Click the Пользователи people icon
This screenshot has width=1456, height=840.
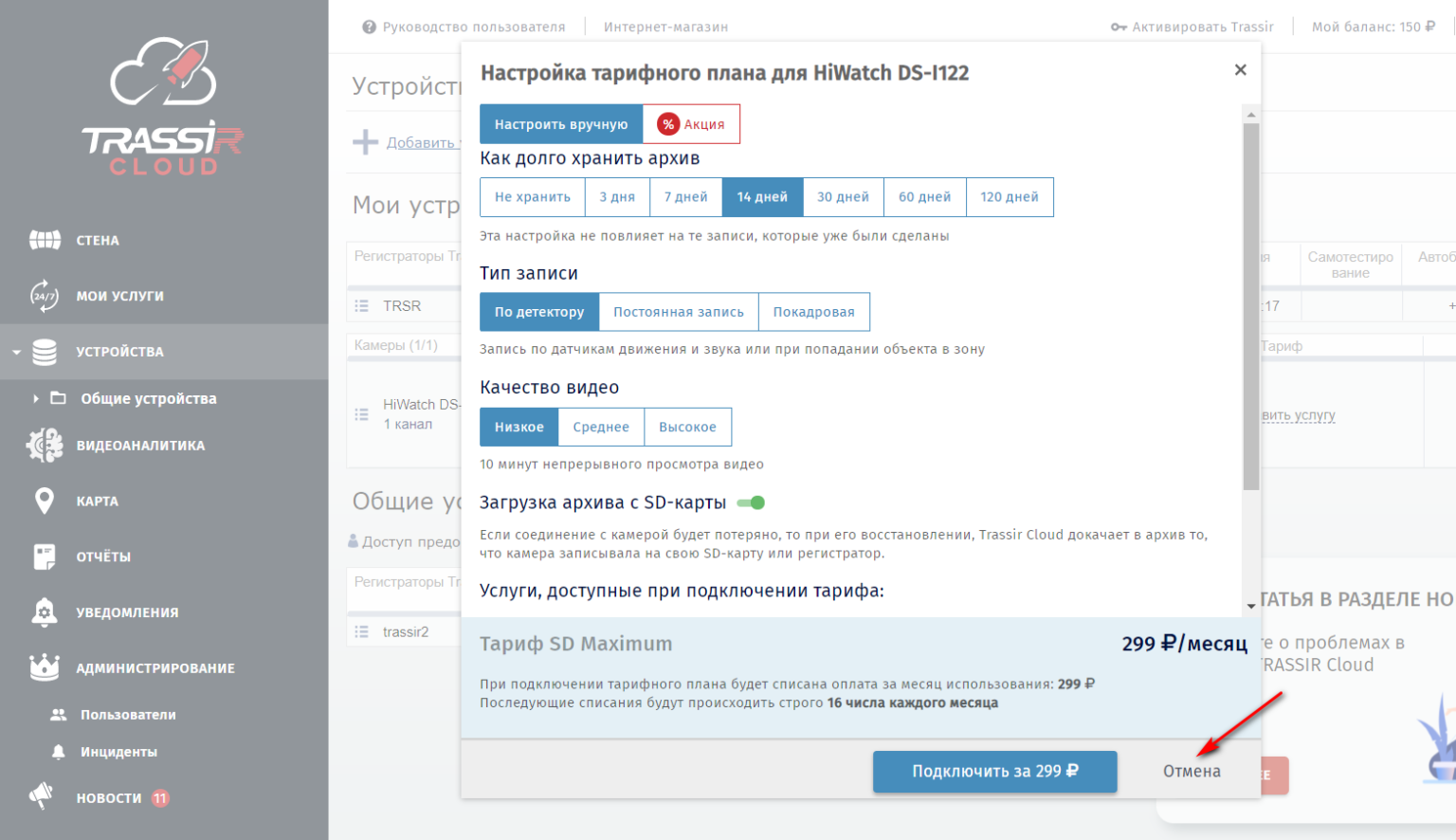(59, 715)
